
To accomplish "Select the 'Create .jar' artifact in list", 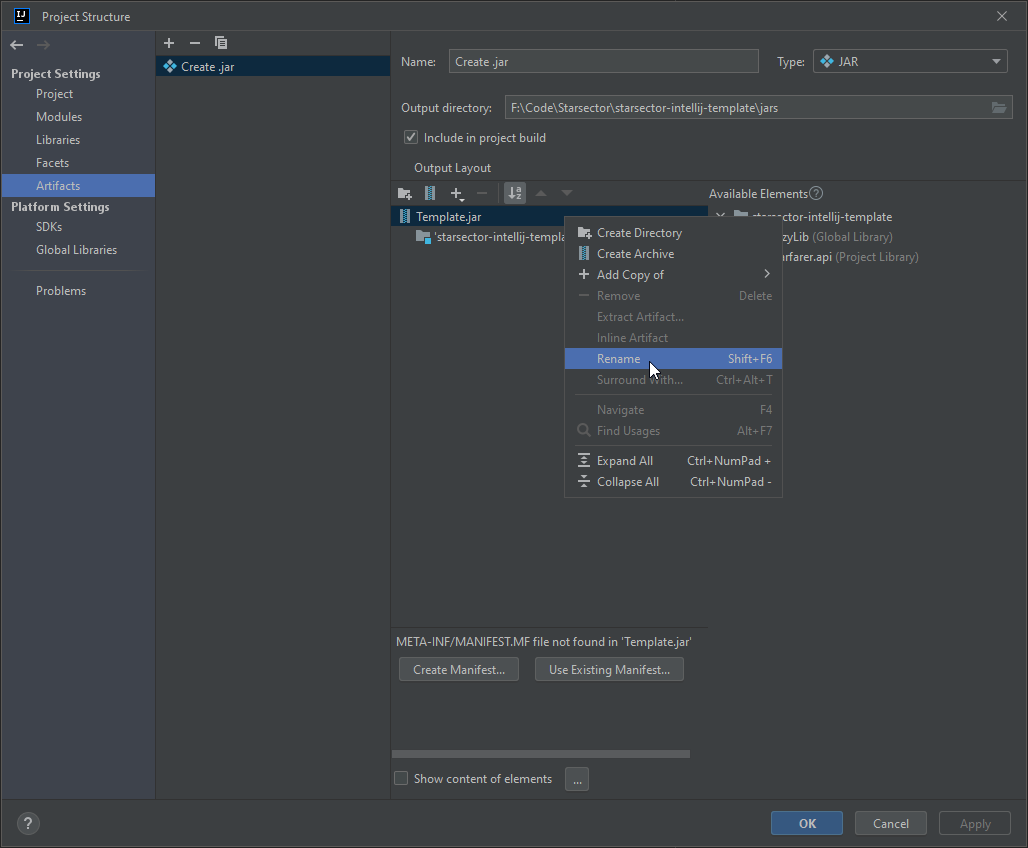I will tap(273, 66).
